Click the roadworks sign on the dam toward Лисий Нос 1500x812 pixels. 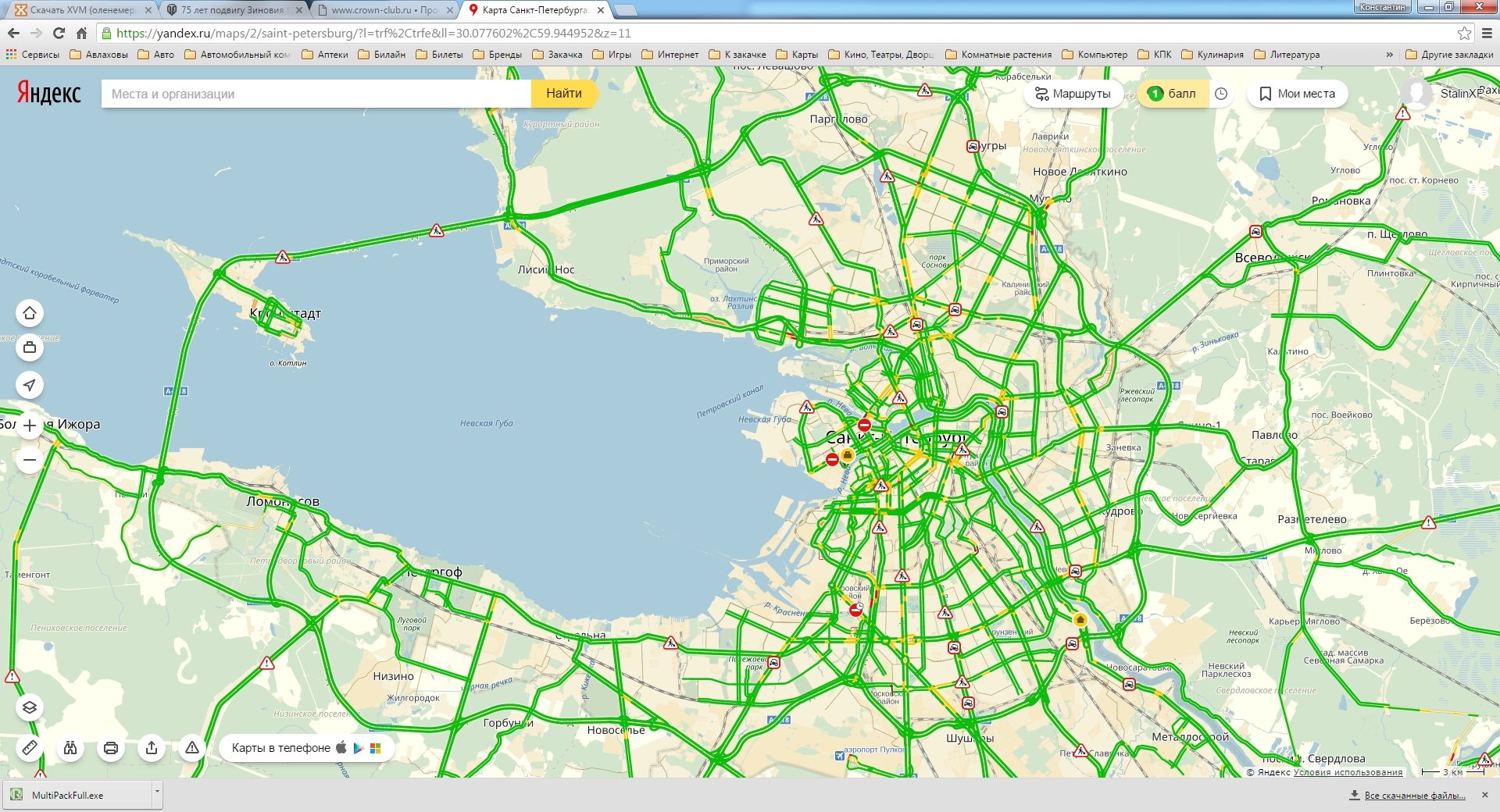click(437, 230)
